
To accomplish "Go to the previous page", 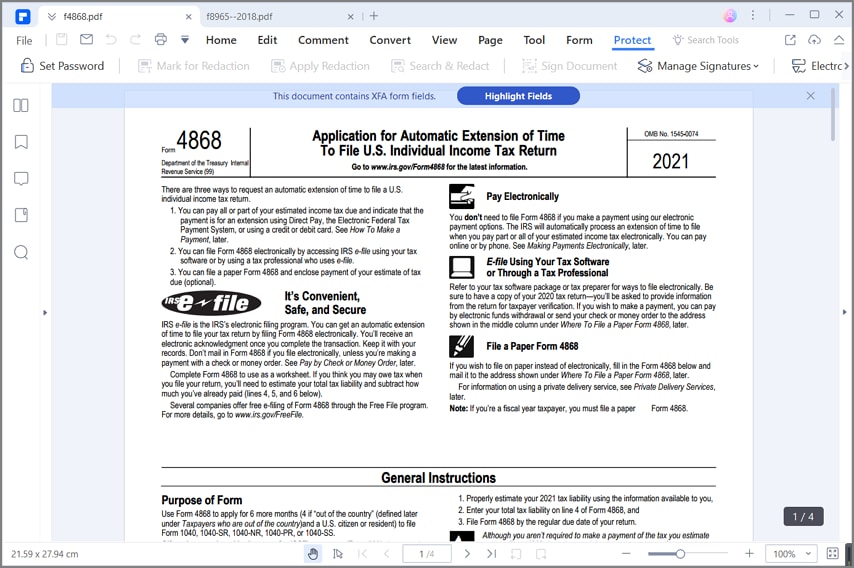I will click(x=387, y=554).
